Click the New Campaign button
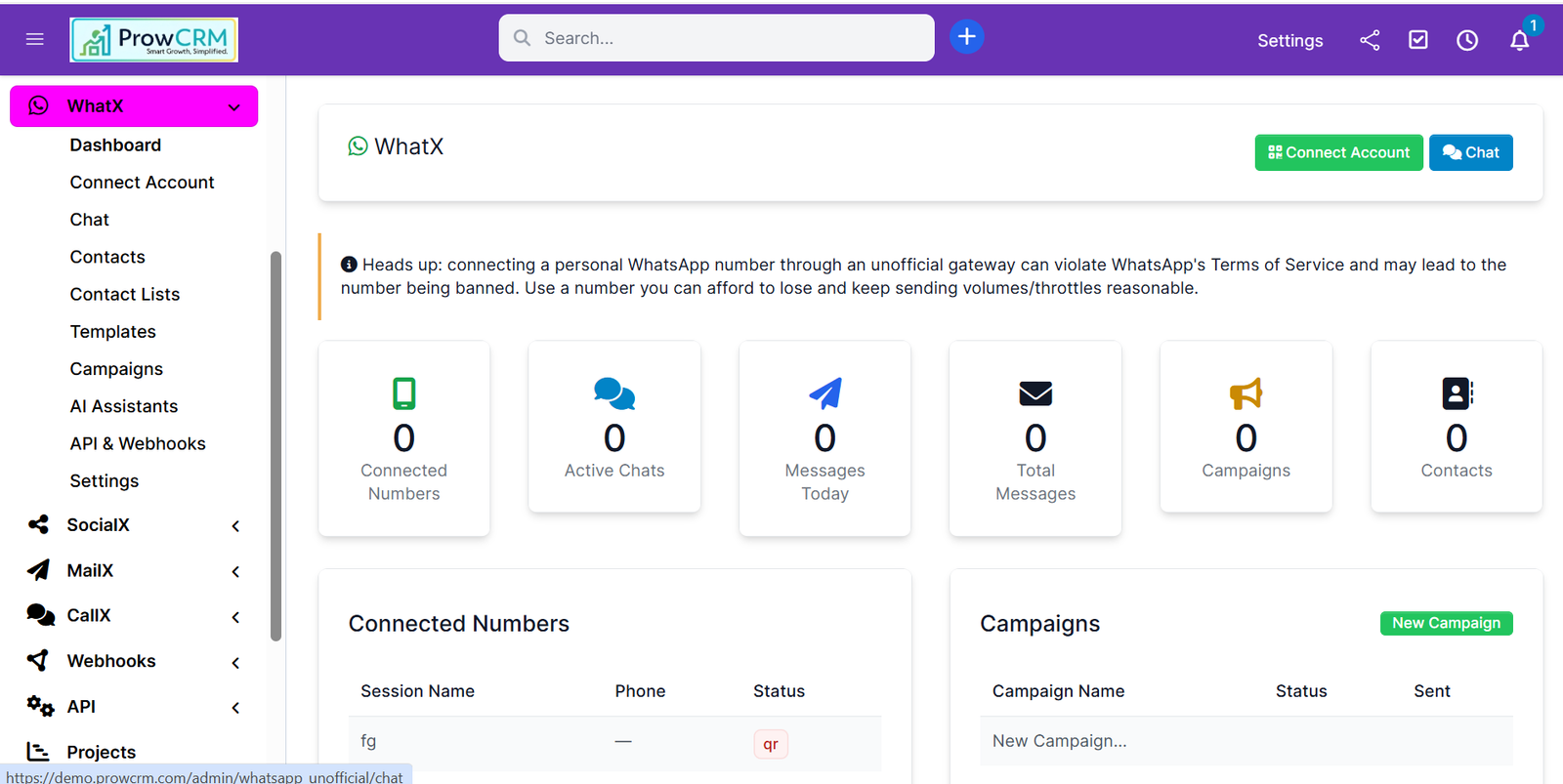This screenshot has width=1563, height=784. pos(1446,623)
